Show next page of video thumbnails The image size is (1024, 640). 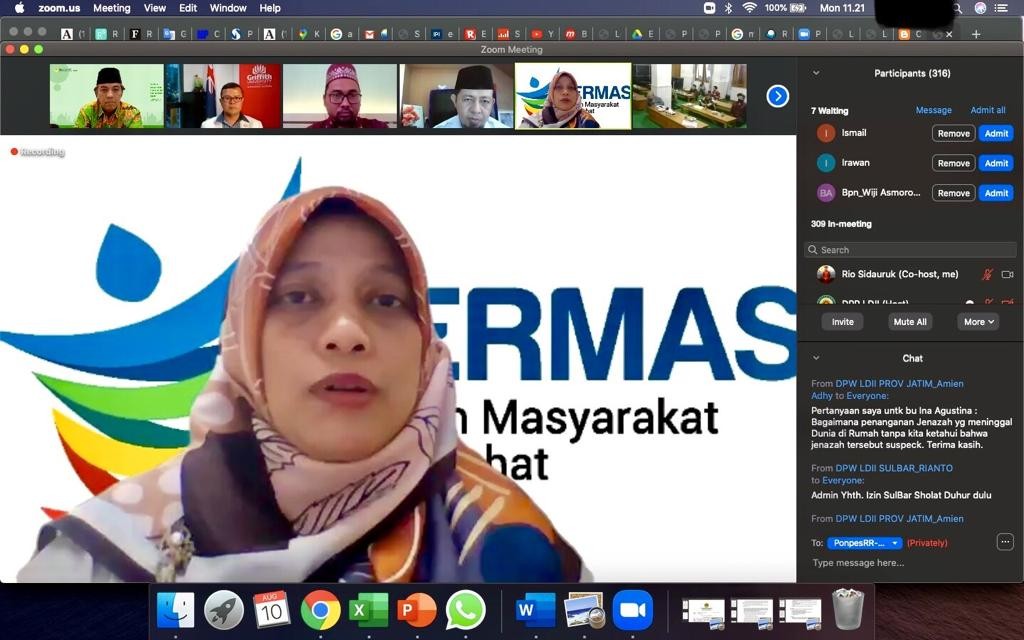point(777,96)
